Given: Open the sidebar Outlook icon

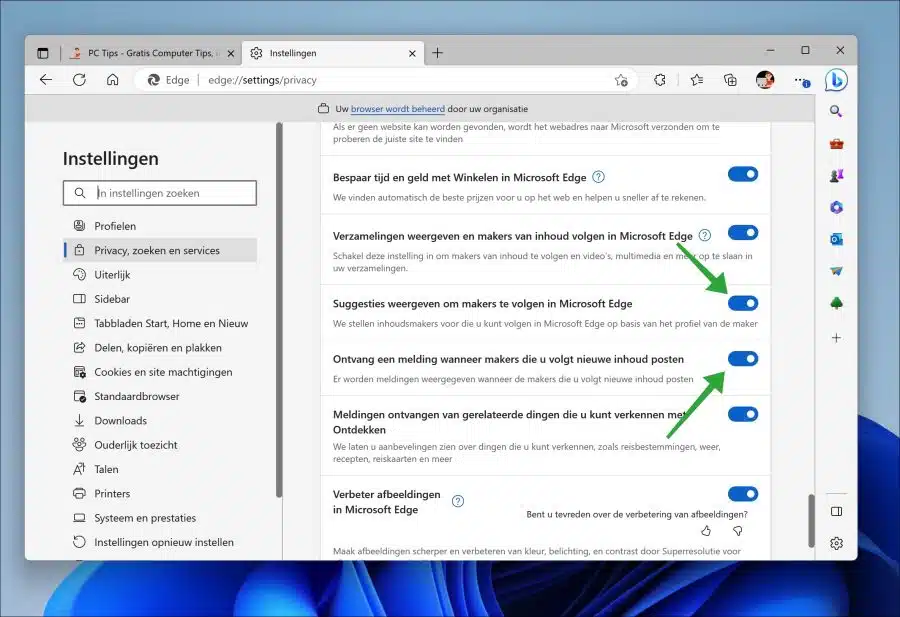Looking at the screenshot, I should point(836,239).
